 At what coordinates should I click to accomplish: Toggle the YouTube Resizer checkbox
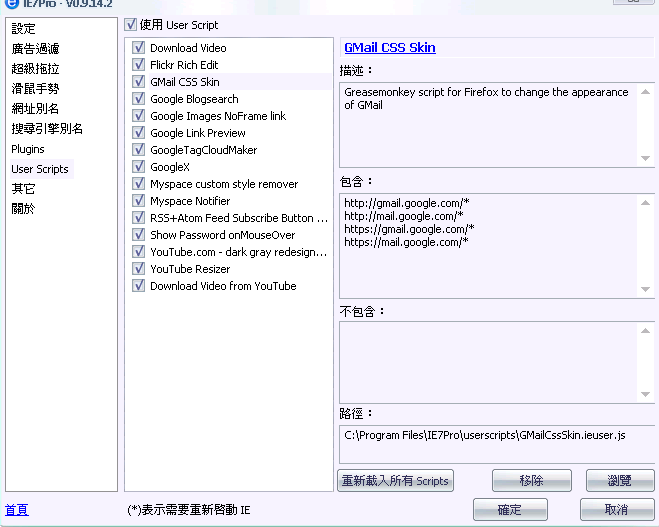(x=138, y=269)
